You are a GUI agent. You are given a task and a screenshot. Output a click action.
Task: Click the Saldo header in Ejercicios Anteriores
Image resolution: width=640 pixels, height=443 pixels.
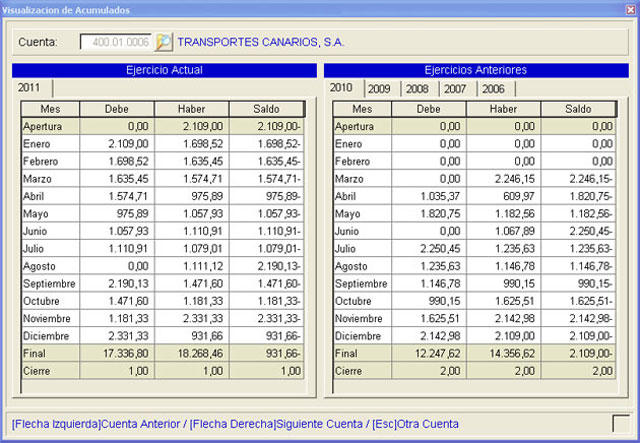pyautogui.click(x=577, y=109)
